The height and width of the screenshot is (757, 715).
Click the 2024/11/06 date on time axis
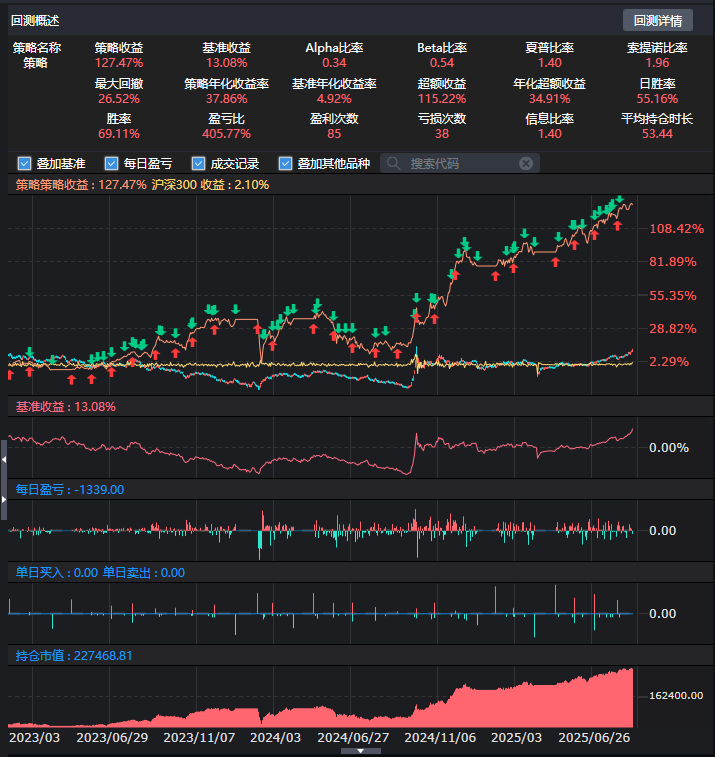(440, 738)
